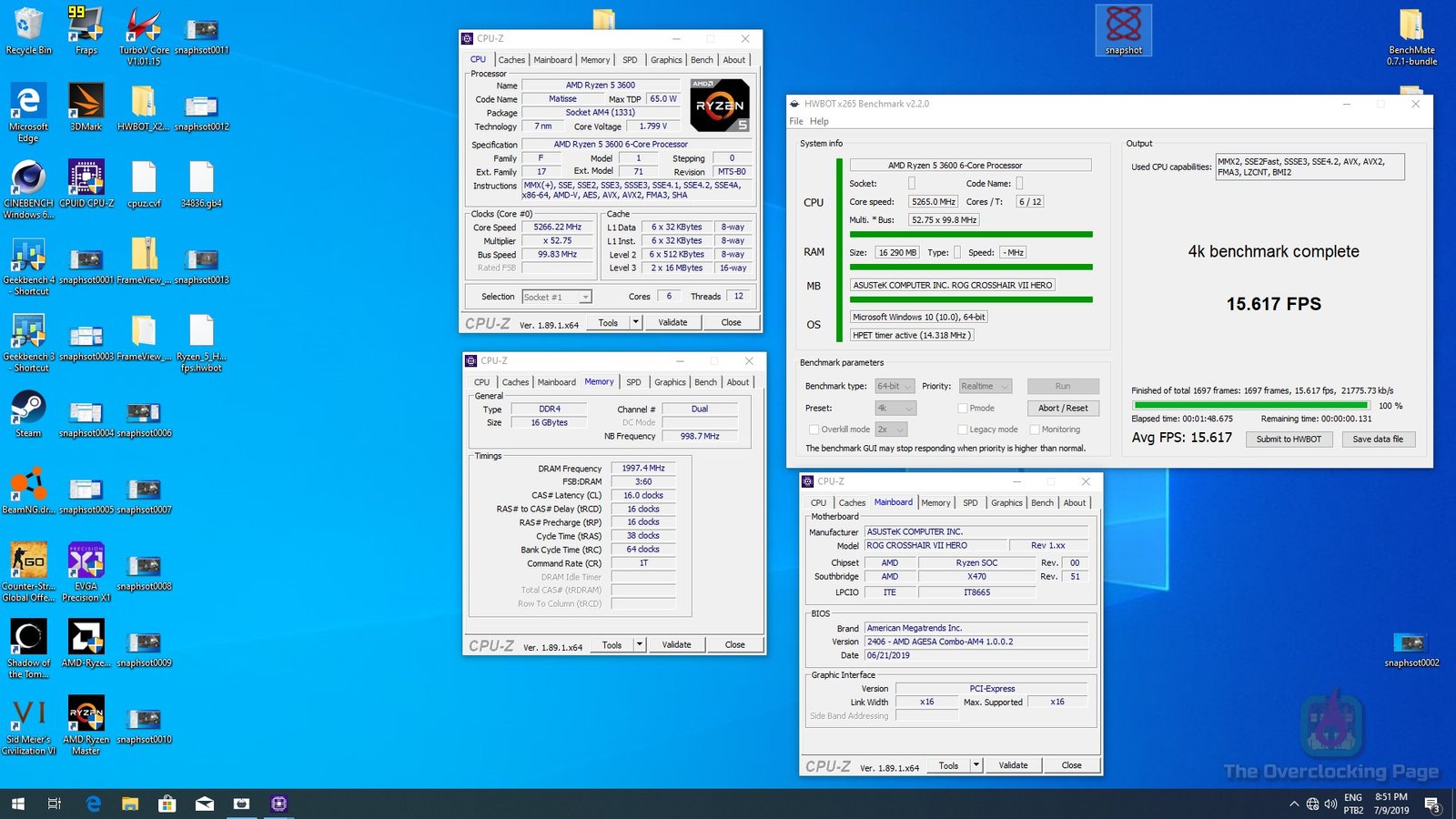The image size is (1456, 819).
Task: Check the Overkill mode option
Action: coord(813,429)
